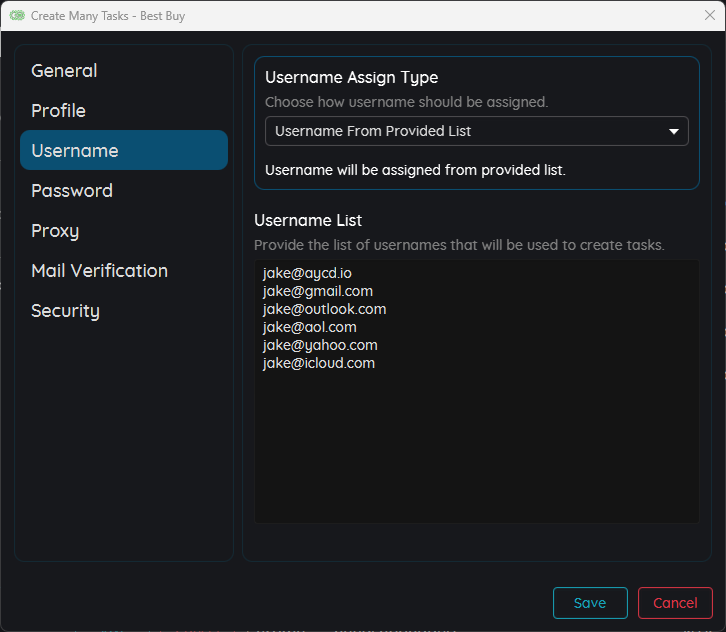Switch to the Profile section
The height and width of the screenshot is (632, 726).
pyautogui.click(x=58, y=111)
